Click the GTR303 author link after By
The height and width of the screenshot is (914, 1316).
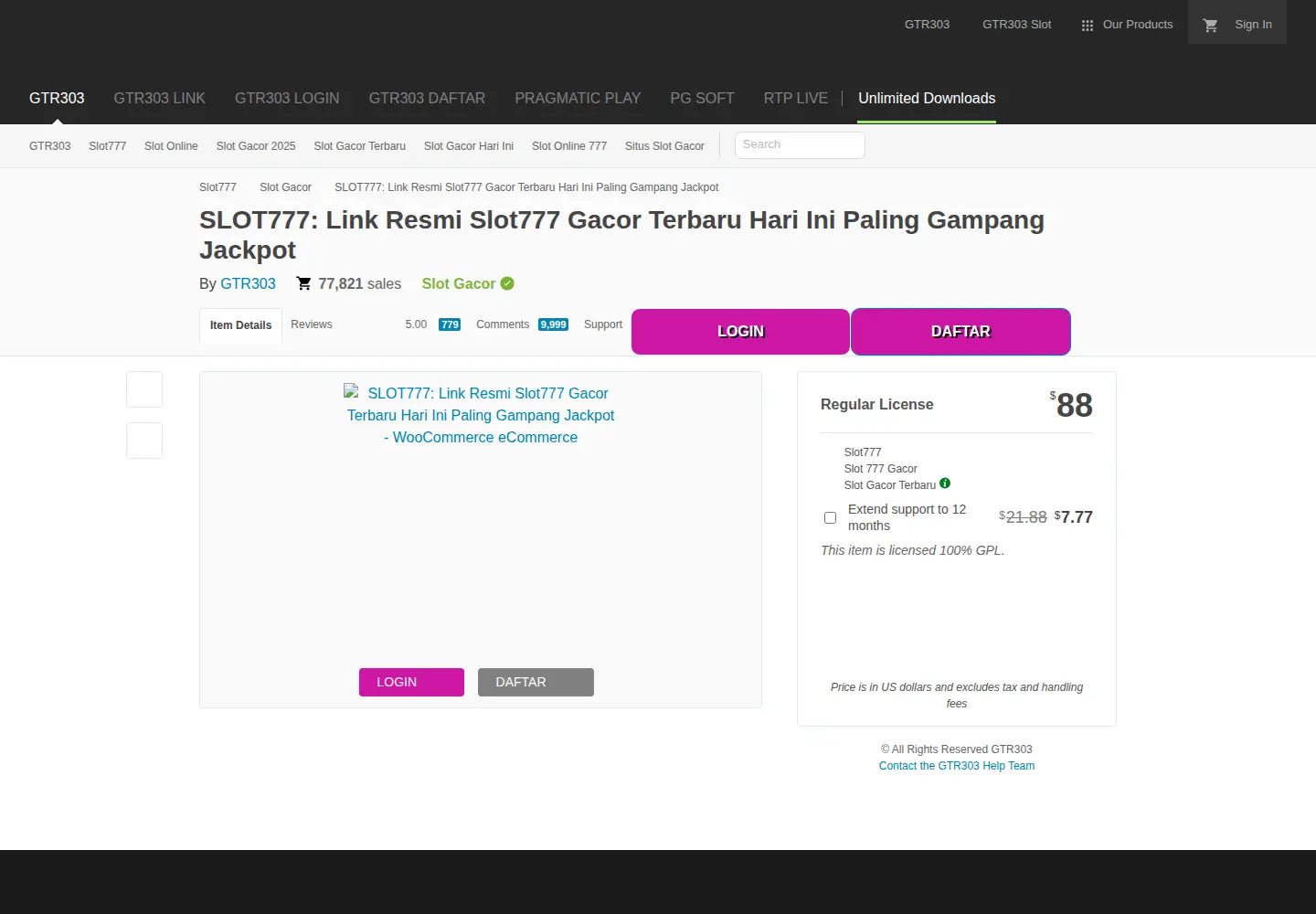point(248,283)
